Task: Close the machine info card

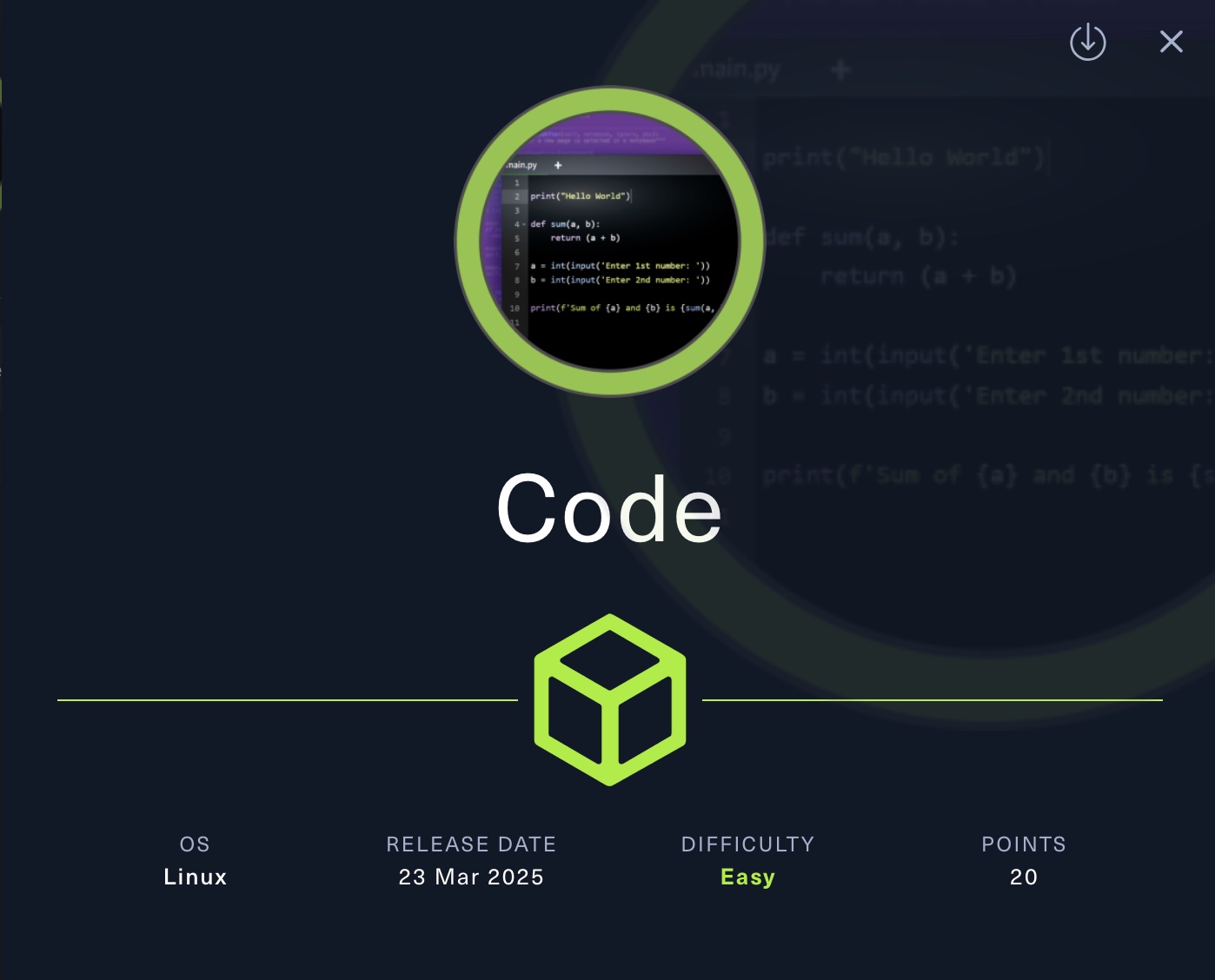Action: pyautogui.click(x=1171, y=42)
